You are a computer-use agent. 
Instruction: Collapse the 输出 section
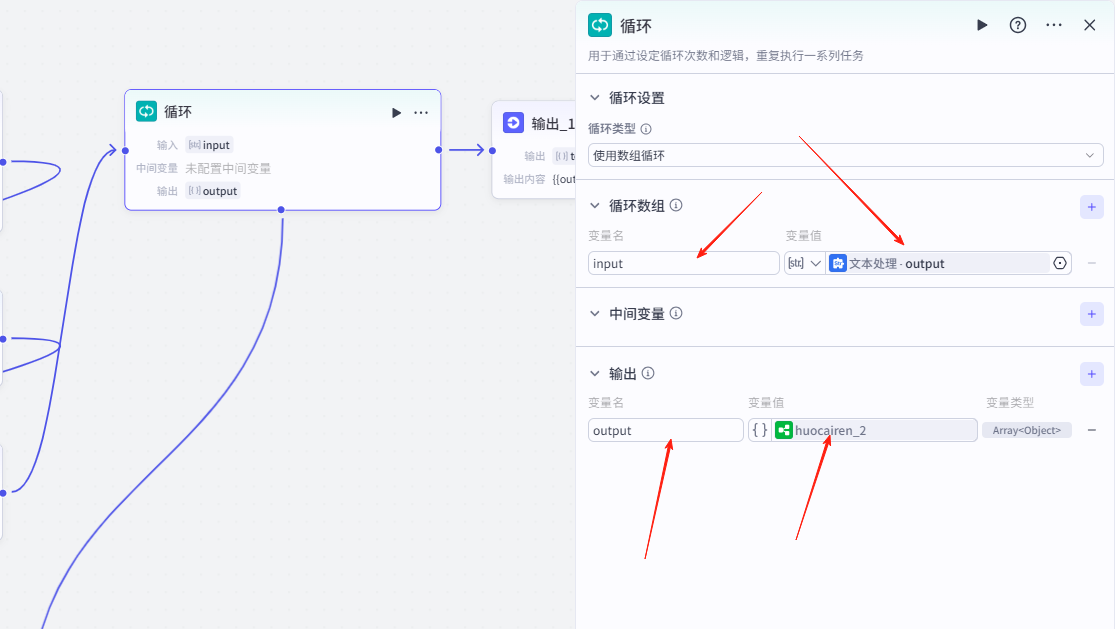(x=595, y=374)
